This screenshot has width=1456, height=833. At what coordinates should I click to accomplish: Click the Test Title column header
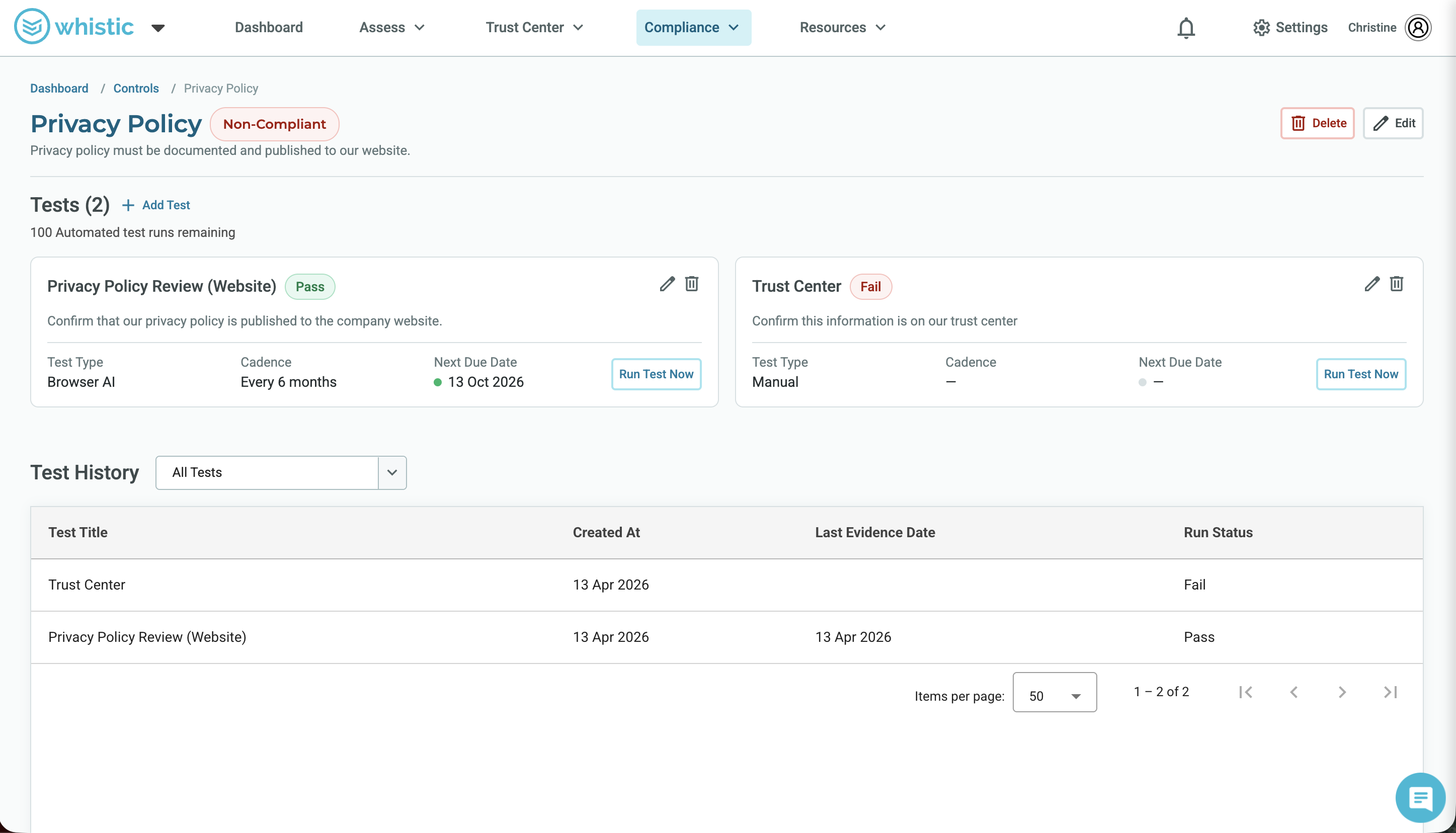pos(78,533)
